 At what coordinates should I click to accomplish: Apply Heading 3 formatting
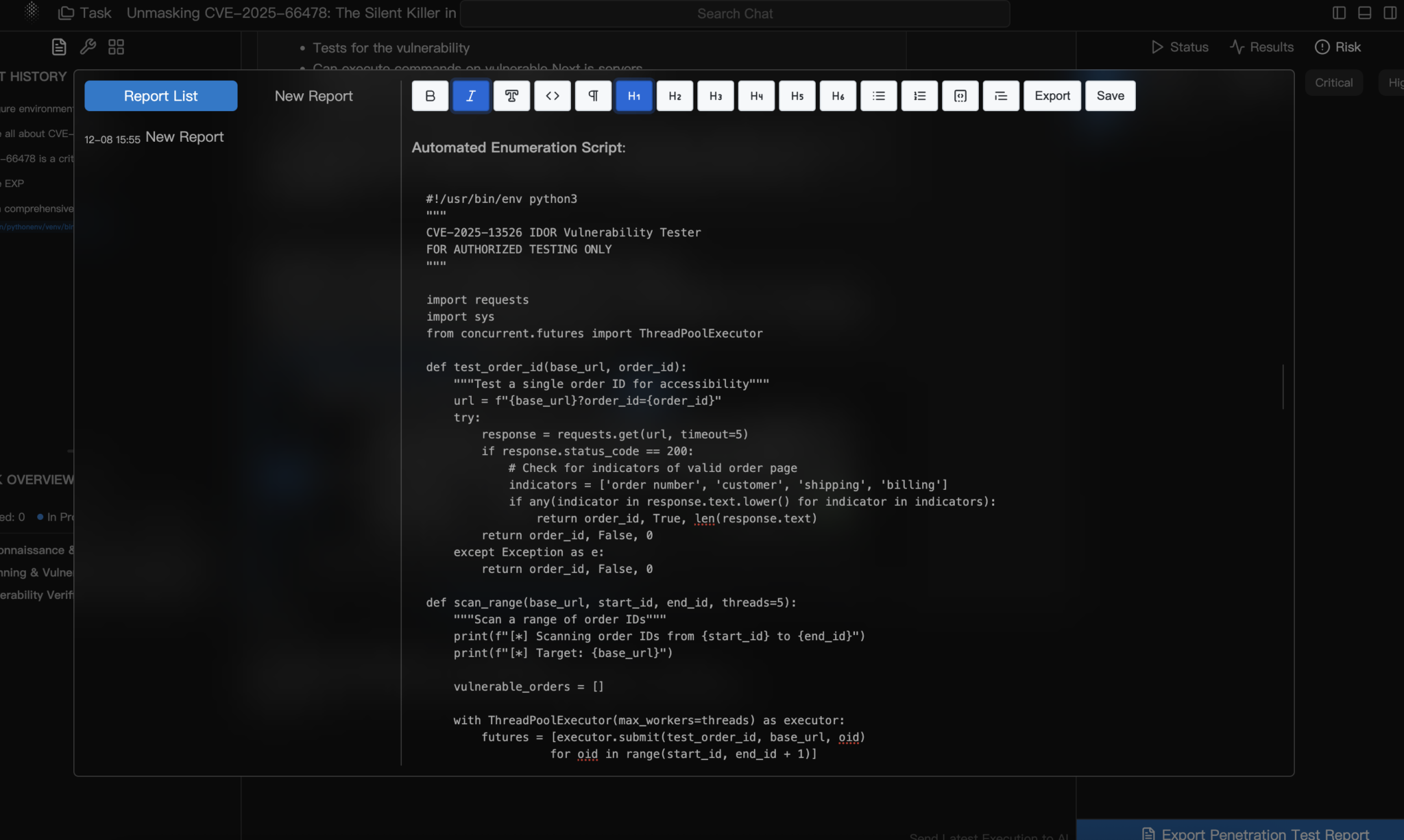[x=715, y=95]
